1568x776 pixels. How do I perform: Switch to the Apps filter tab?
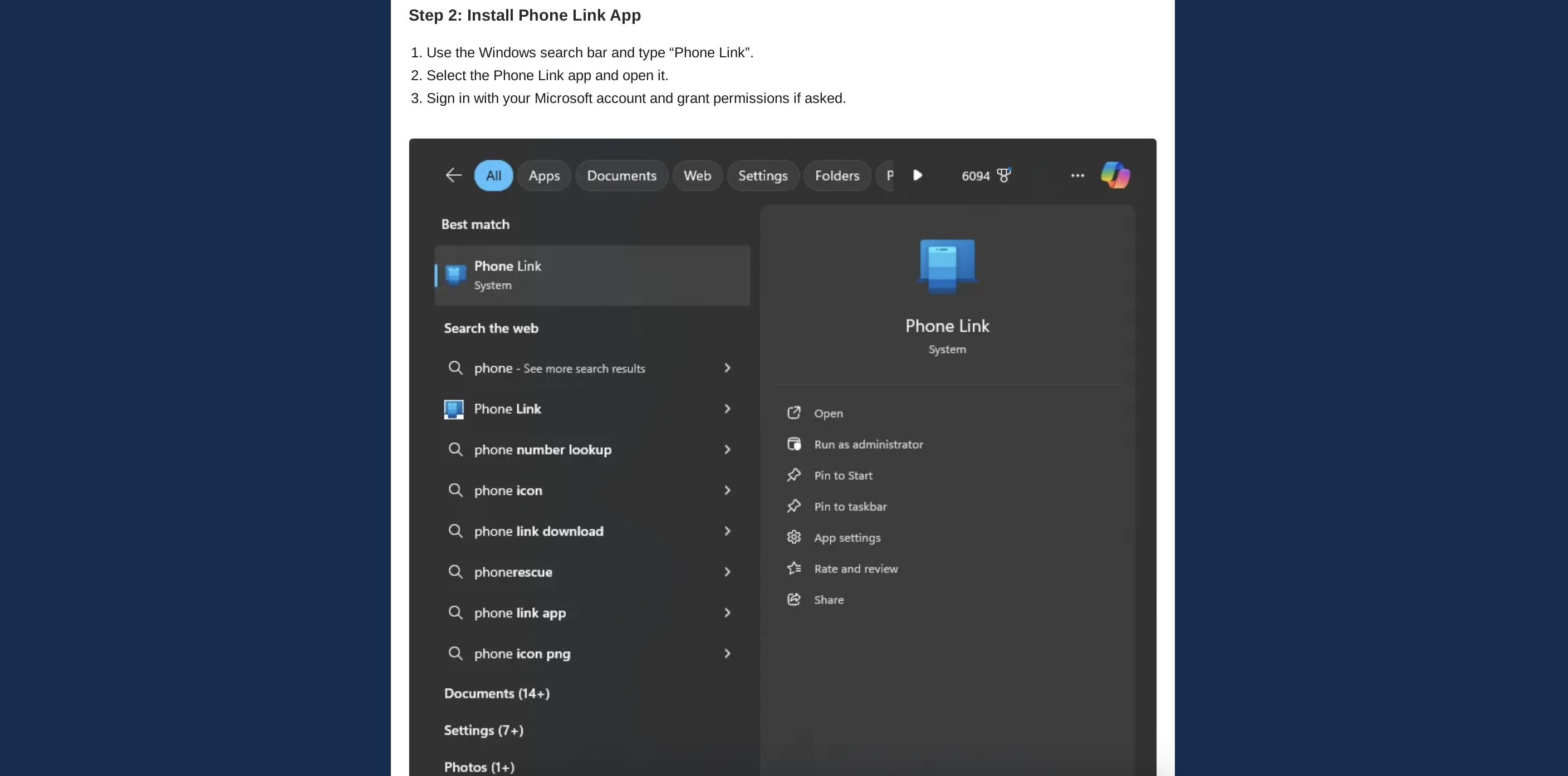[x=544, y=175]
